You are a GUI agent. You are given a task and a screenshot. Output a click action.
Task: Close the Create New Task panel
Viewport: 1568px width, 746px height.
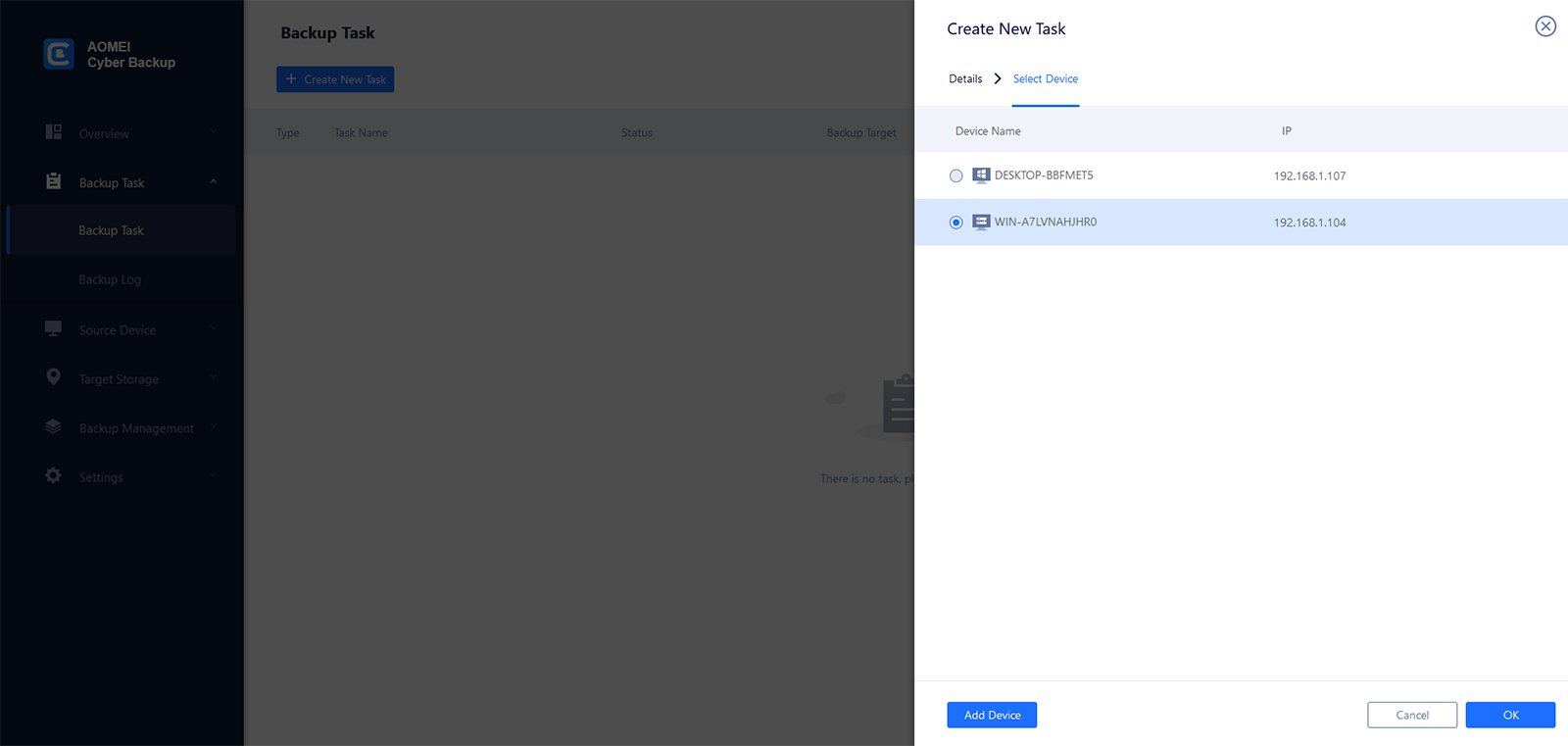(1545, 26)
